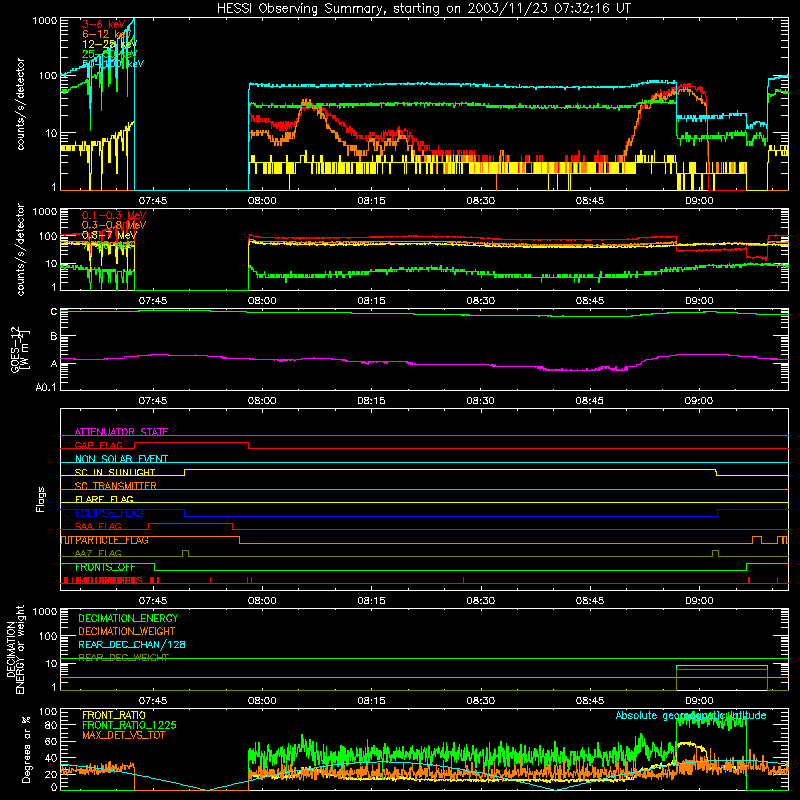Click the yellow 12-25 keV legend label
800x800 pixels.
click(109, 44)
